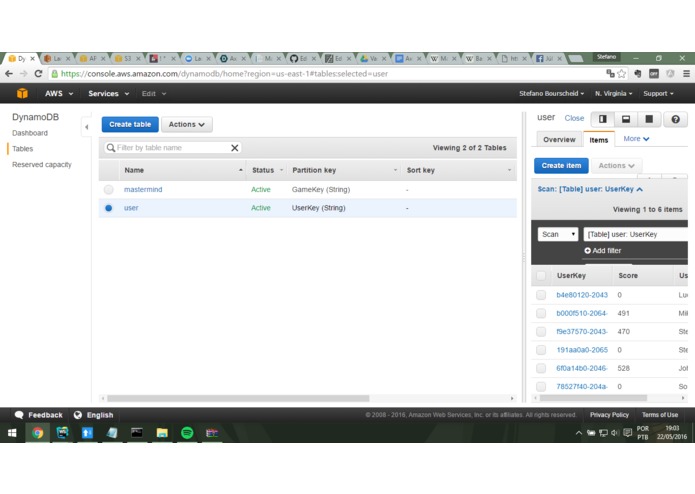Click the browser back arrow

click(x=9, y=74)
